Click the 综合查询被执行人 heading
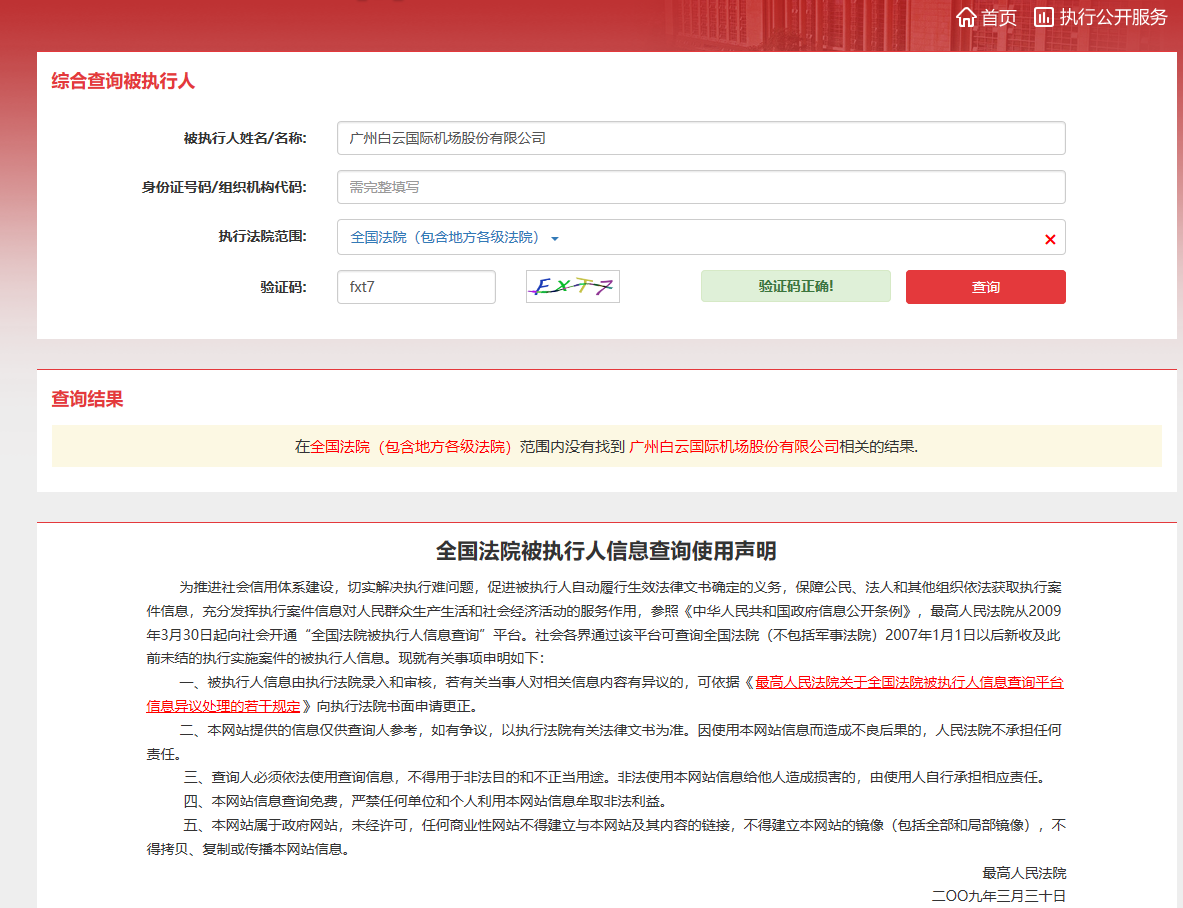This screenshot has height=908, width=1183. click(x=123, y=81)
